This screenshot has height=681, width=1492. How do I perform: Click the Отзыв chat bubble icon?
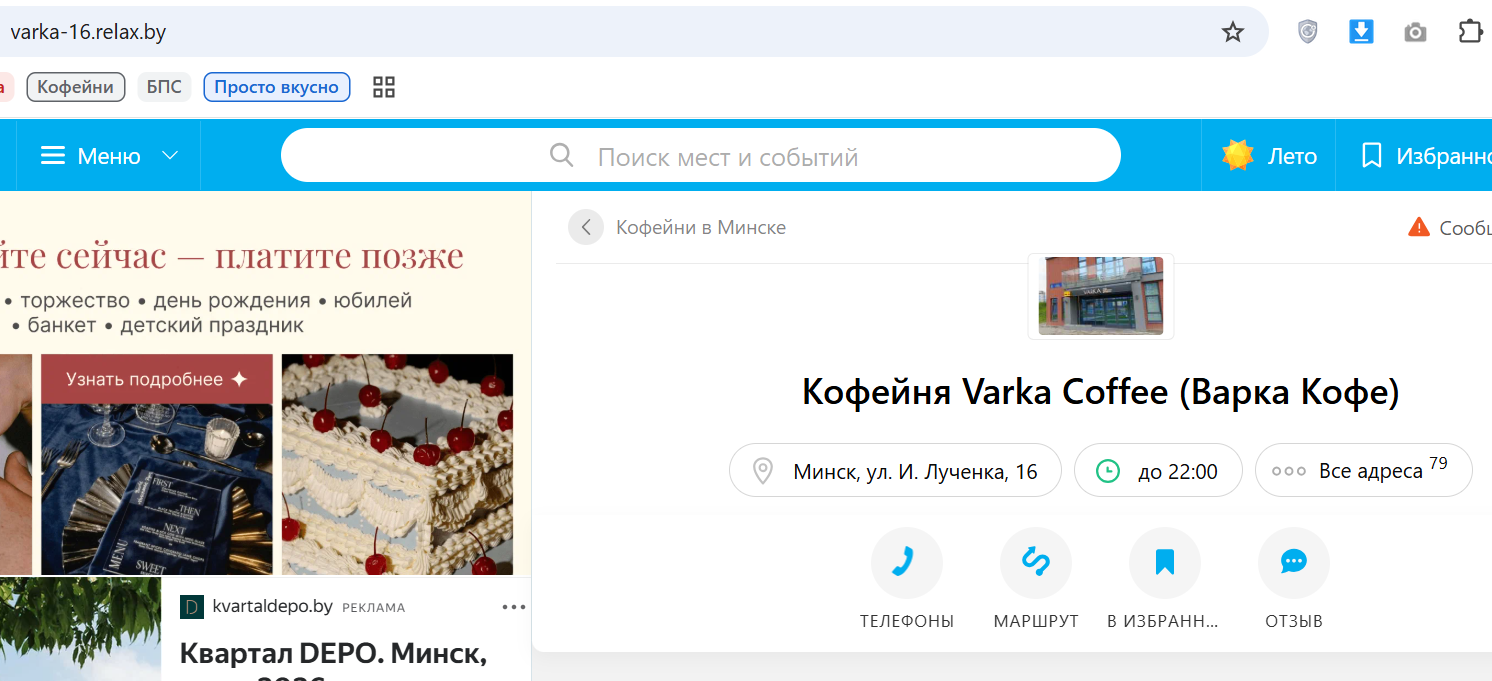1294,563
